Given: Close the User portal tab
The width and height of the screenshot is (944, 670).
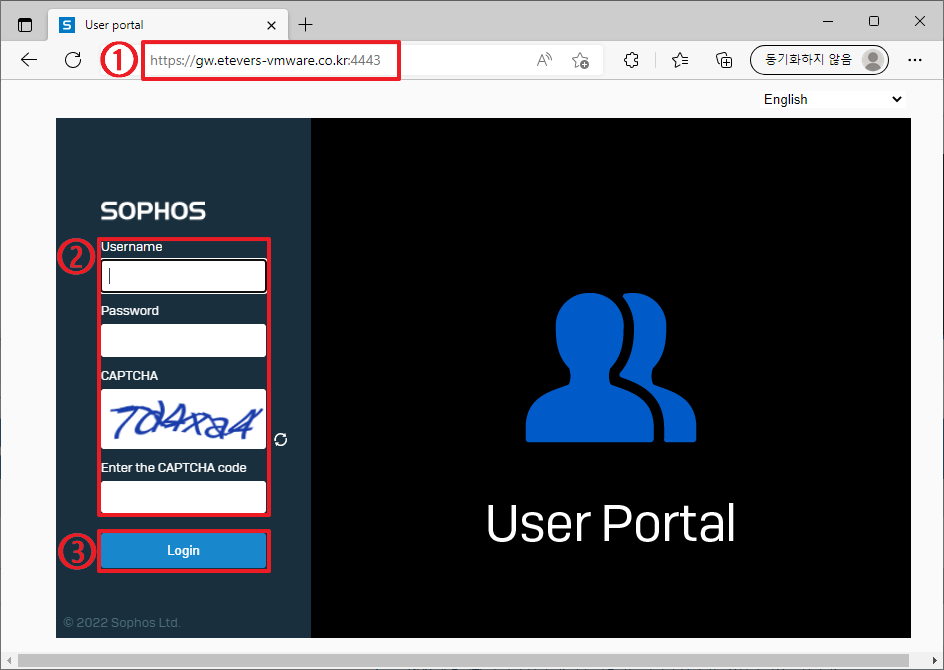Looking at the screenshot, I should (x=272, y=25).
